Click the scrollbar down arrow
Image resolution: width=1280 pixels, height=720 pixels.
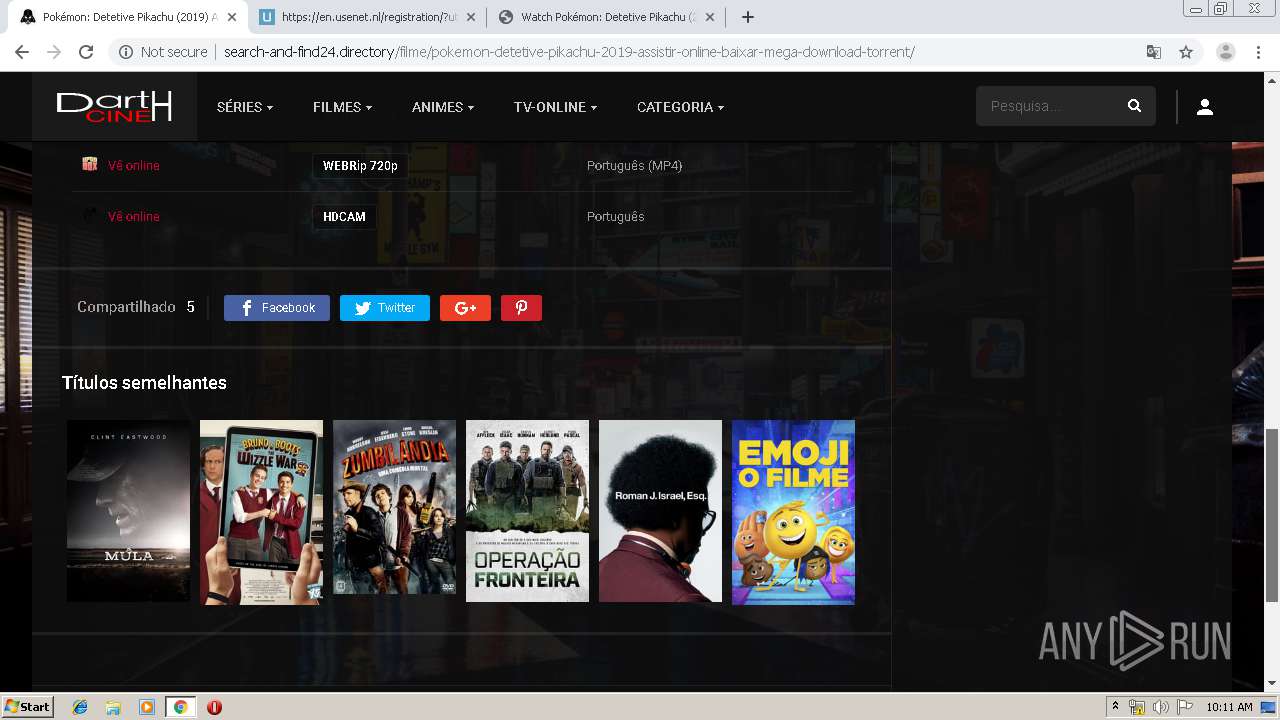(x=1272, y=684)
